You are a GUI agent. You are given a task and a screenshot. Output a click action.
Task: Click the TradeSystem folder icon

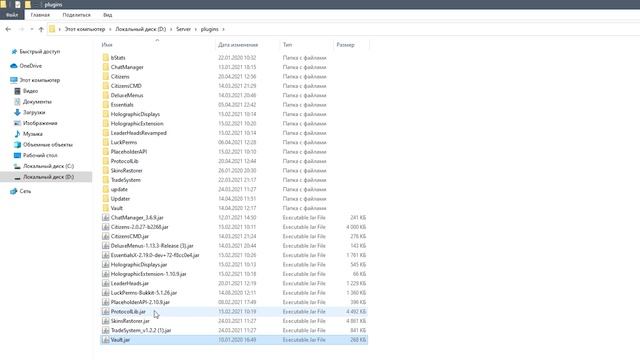(x=106, y=180)
